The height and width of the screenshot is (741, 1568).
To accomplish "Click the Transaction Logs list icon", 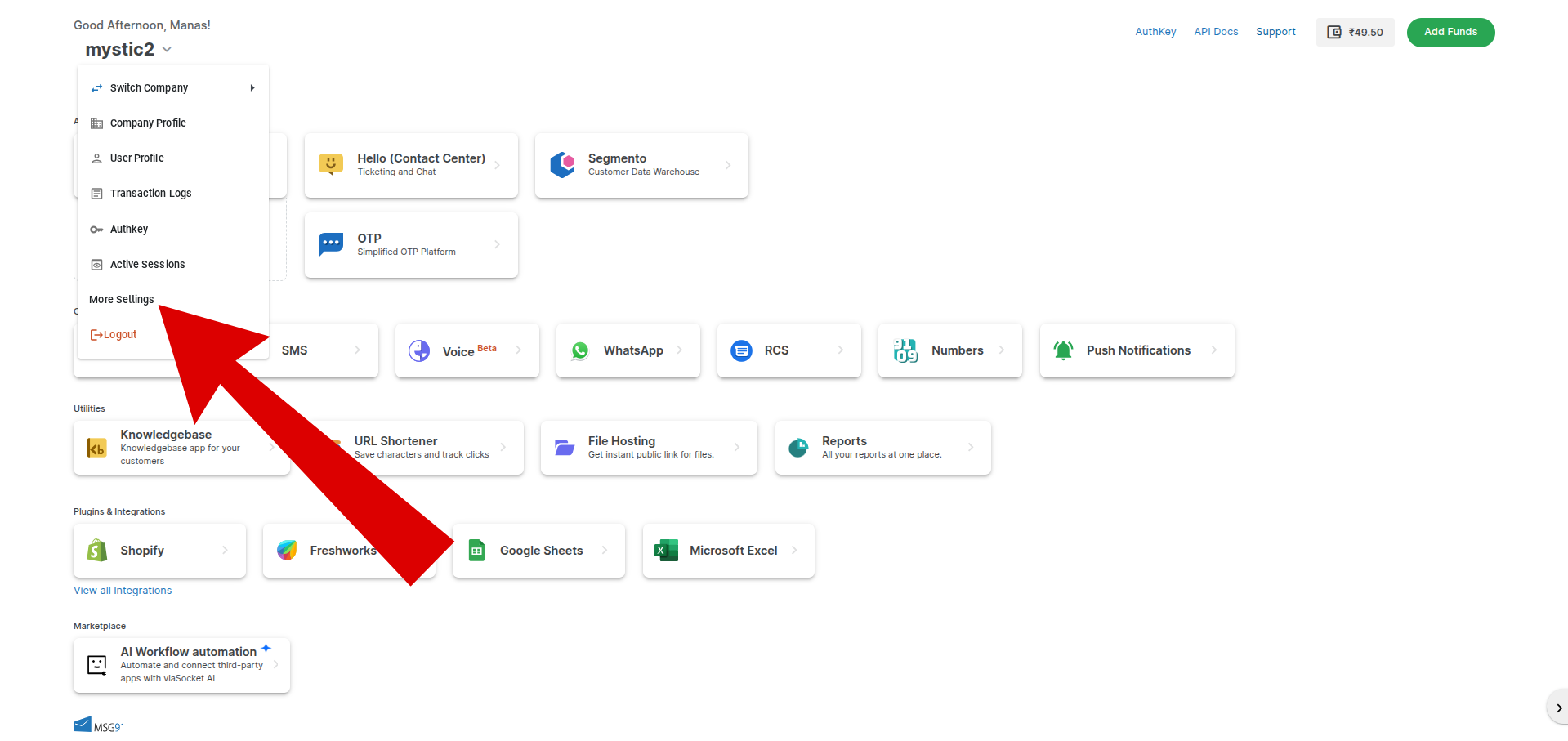I will pyautogui.click(x=96, y=194).
